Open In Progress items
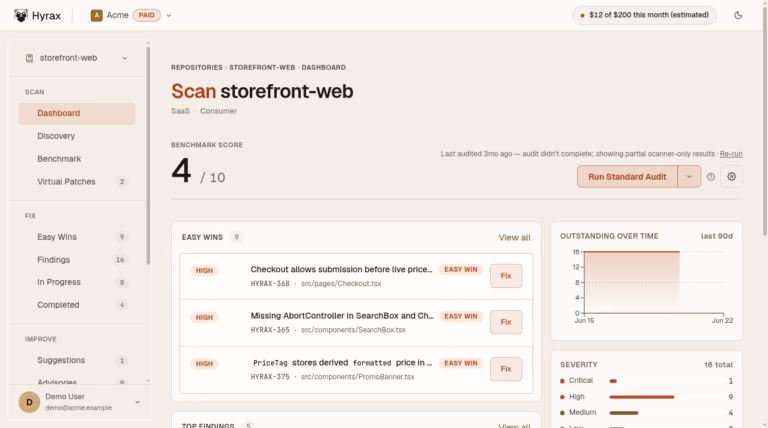Image resolution: width=768 pixels, height=428 pixels. click(77, 282)
